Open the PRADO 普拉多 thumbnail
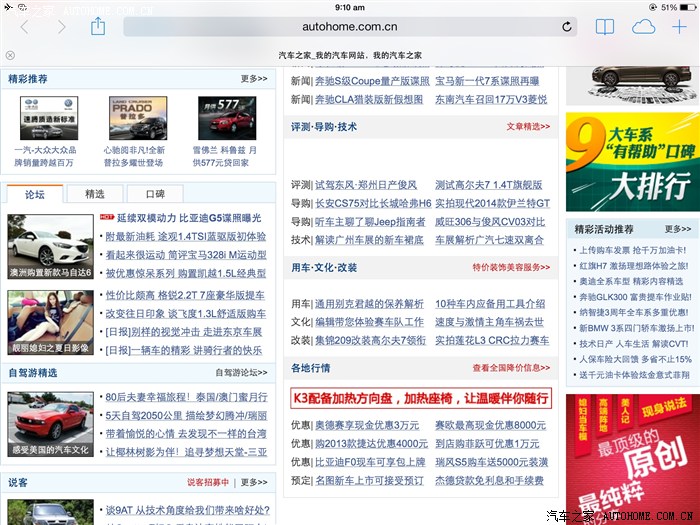This screenshot has width=700, height=525. point(138,118)
